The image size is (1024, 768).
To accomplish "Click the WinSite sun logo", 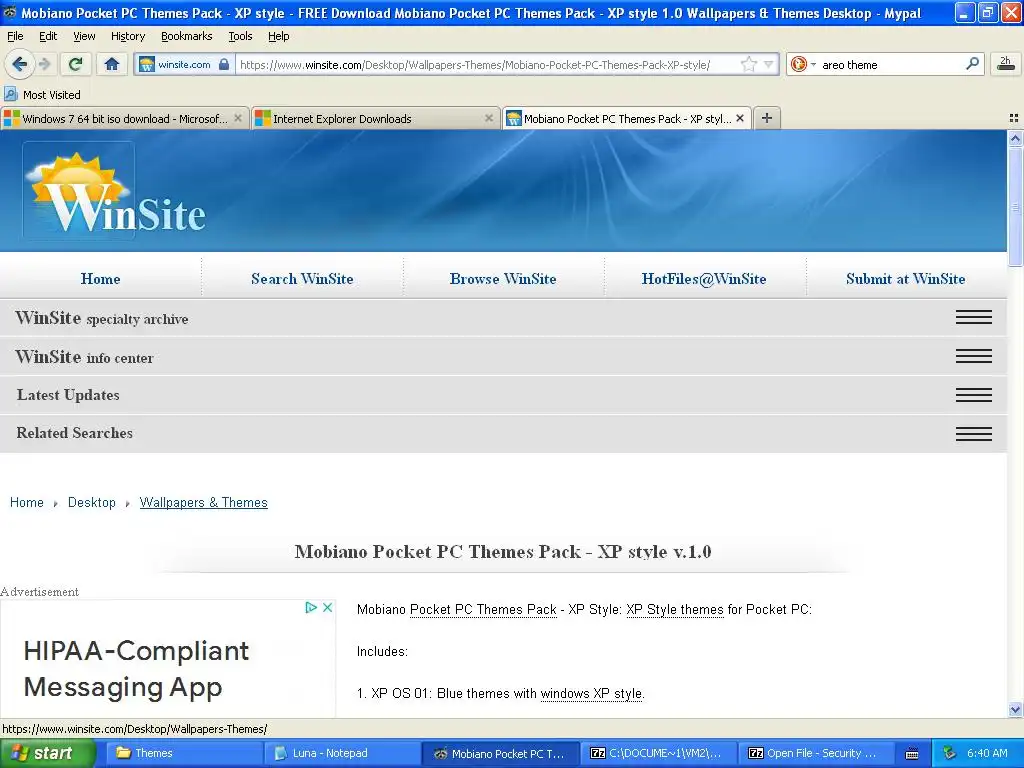I will pos(114,191).
